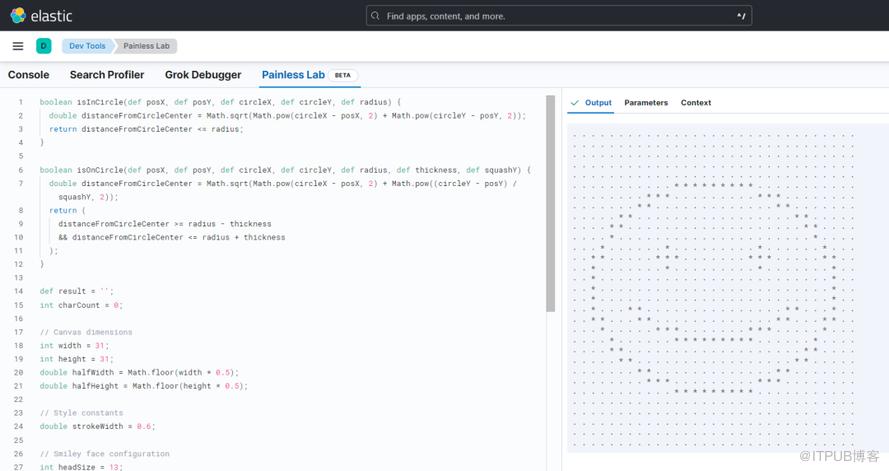Open the Grok Debugger tab

(203, 75)
